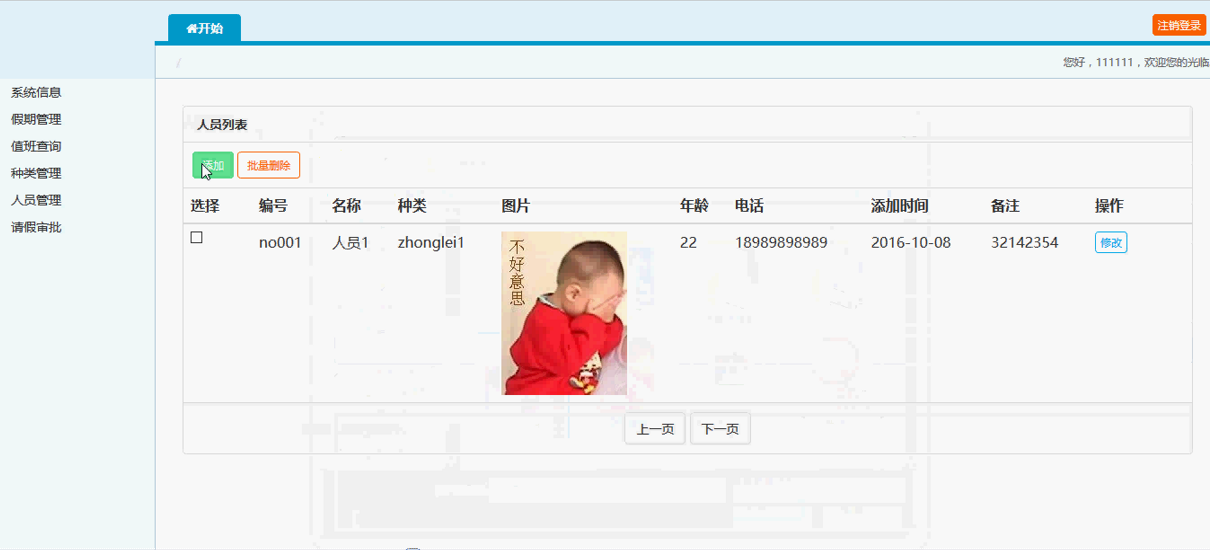
Task: Click the 图片 column header
Action: point(516,206)
